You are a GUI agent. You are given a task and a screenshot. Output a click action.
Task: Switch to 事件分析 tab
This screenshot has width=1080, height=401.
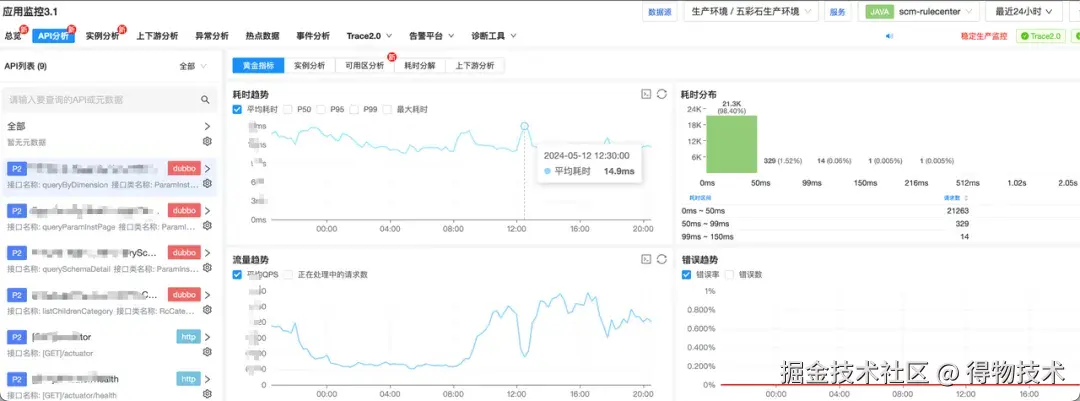click(313, 36)
